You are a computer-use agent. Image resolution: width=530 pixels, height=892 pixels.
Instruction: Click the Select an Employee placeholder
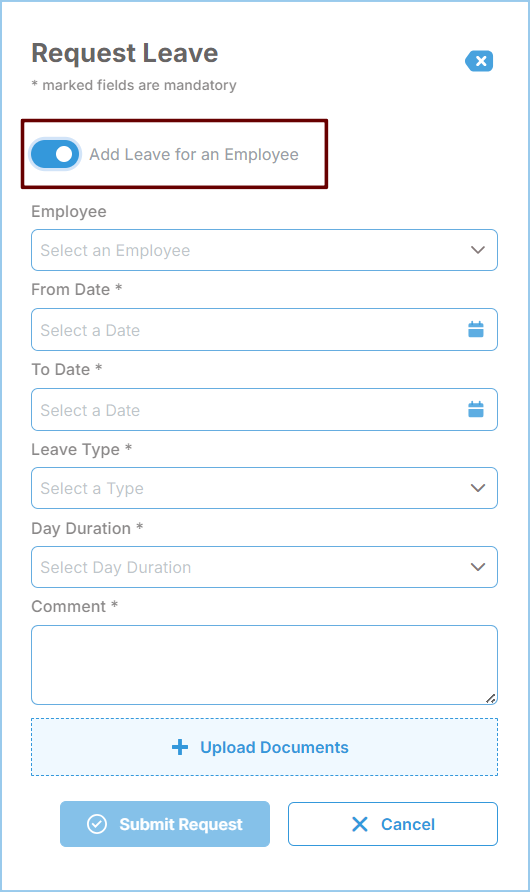115,250
